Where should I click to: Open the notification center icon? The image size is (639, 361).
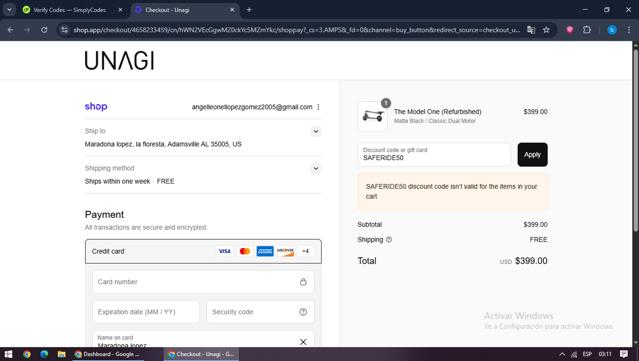pos(624,354)
